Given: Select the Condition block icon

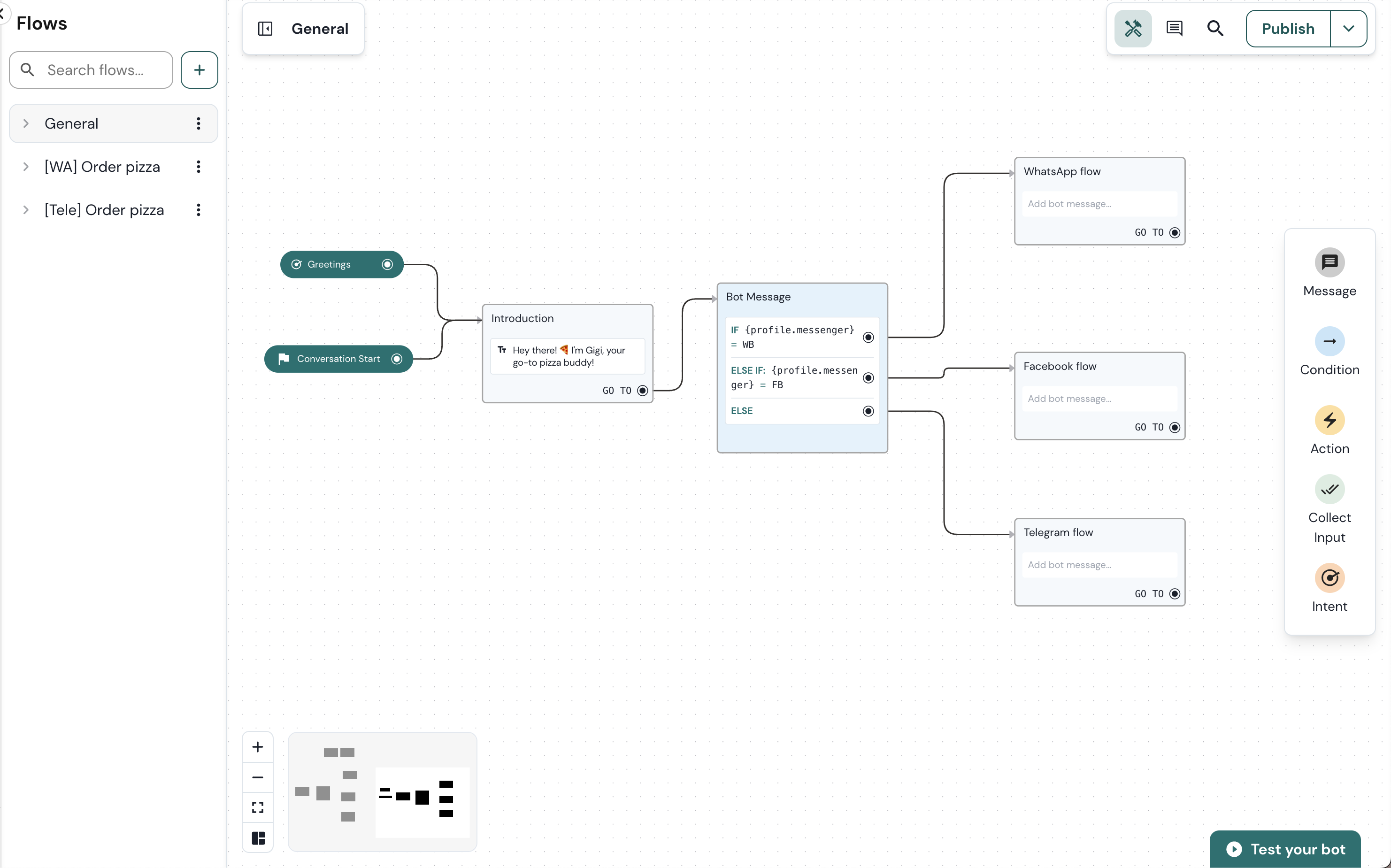Looking at the screenshot, I should tap(1330, 341).
